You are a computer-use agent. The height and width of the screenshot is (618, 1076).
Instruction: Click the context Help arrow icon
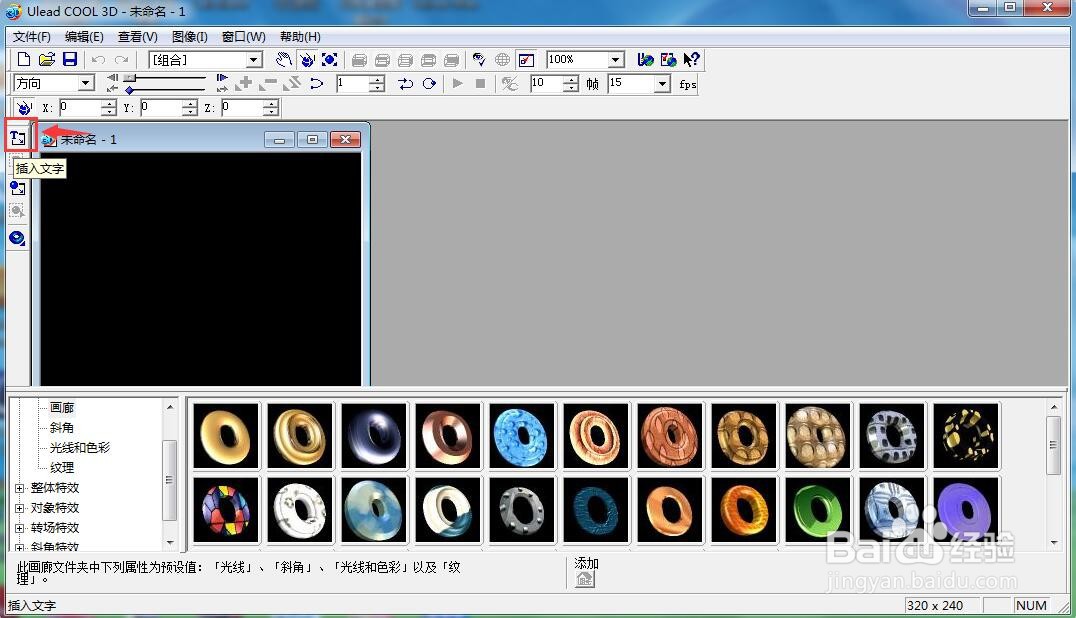tap(691, 60)
